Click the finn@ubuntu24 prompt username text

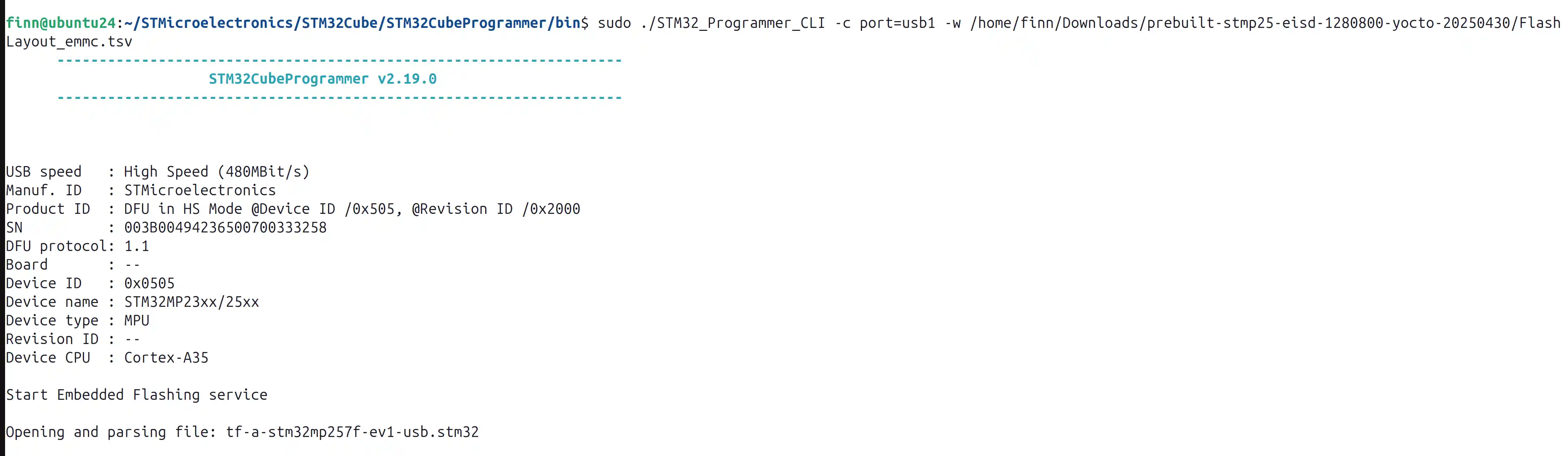pyautogui.click(x=61, y=23)
